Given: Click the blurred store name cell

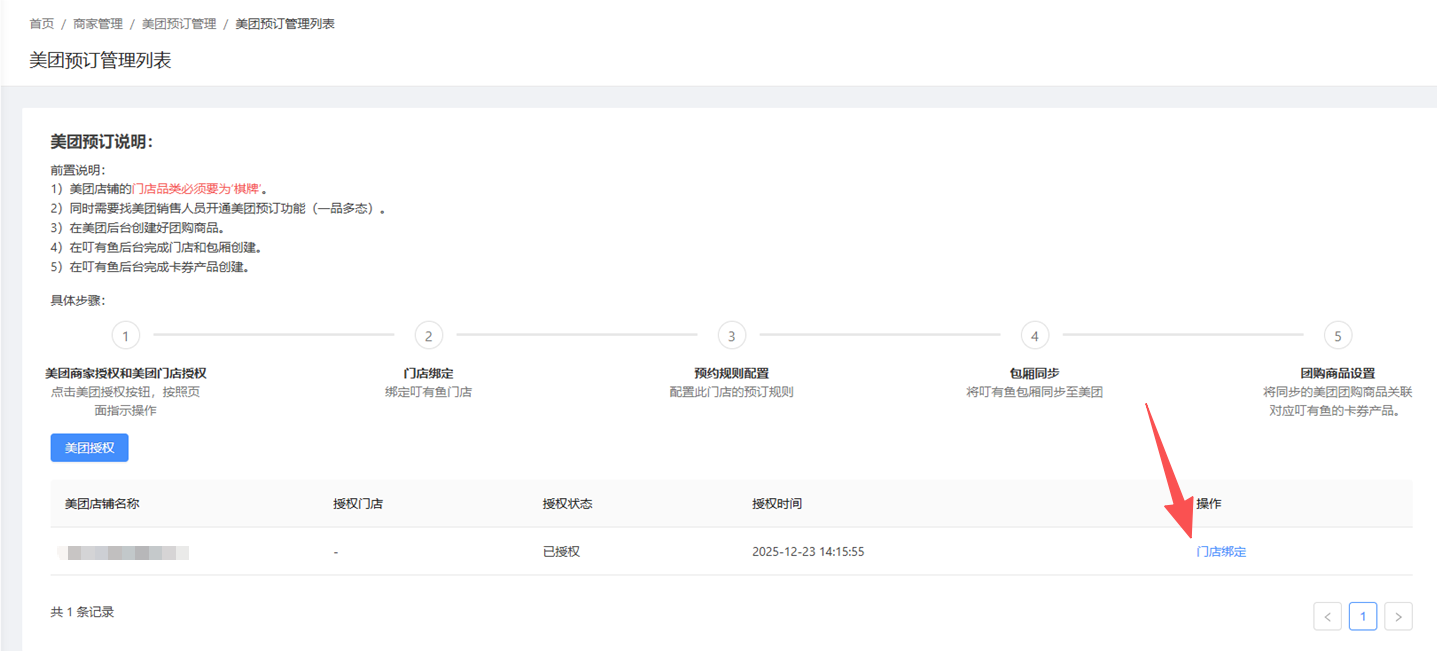Looking at the screenshot, I should (123, 552).
